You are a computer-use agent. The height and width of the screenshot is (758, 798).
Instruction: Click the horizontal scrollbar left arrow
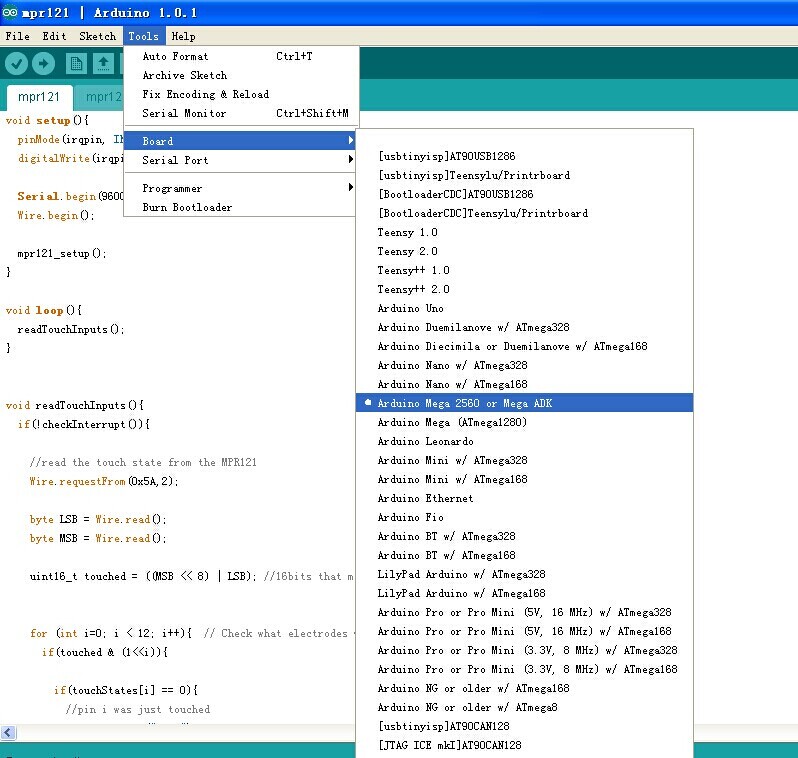click(8, 733)
